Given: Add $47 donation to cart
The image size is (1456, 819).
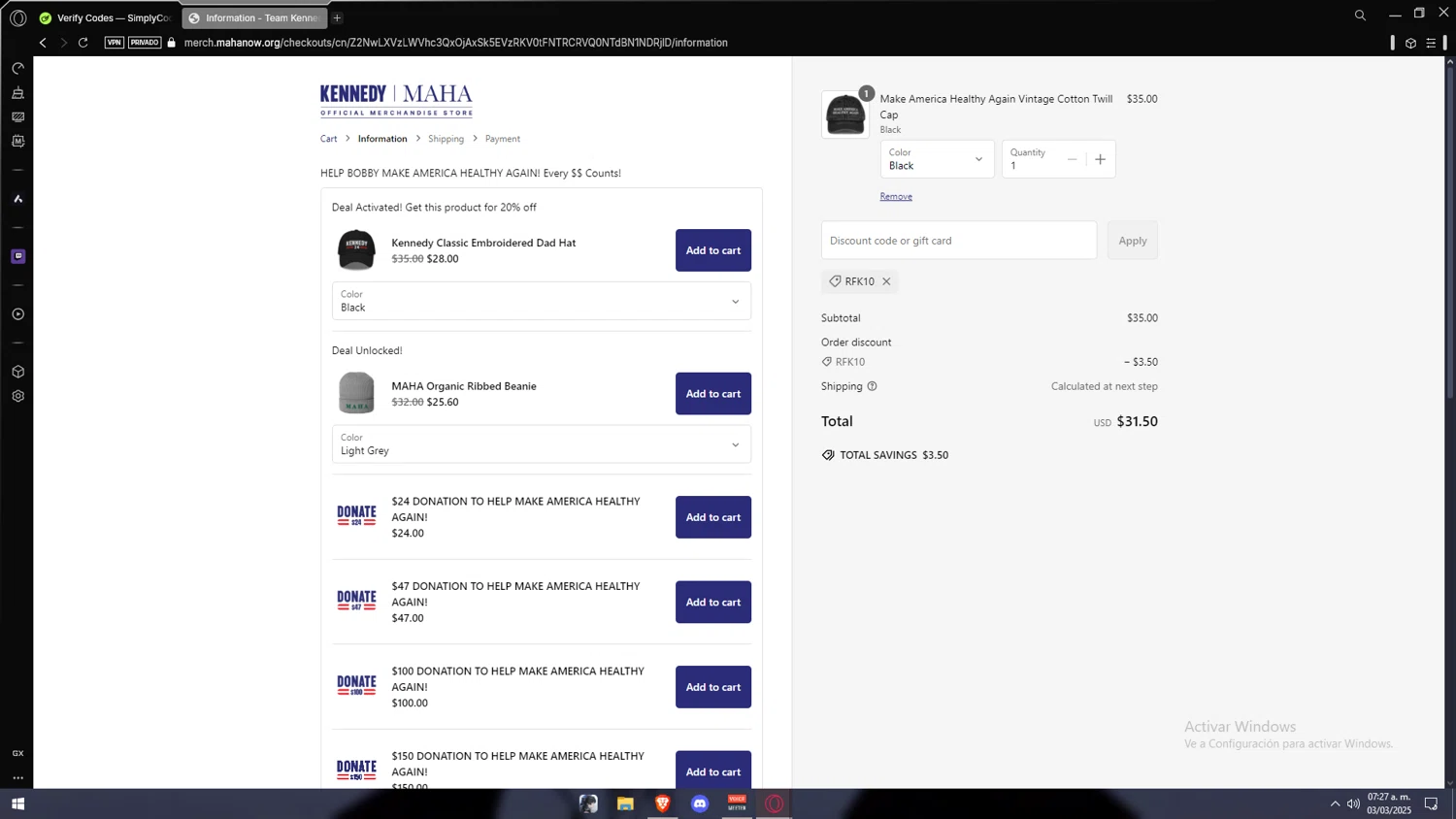Looking at the screenshot, I should 713,603.
